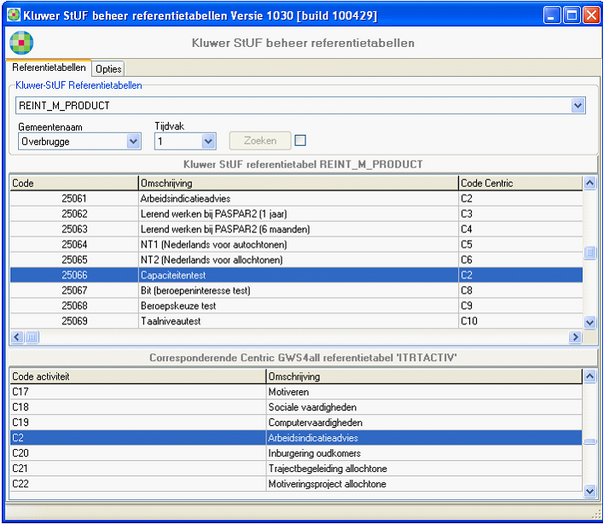
Task: Close the Kluwer StUF window
Action: (591, 15)
